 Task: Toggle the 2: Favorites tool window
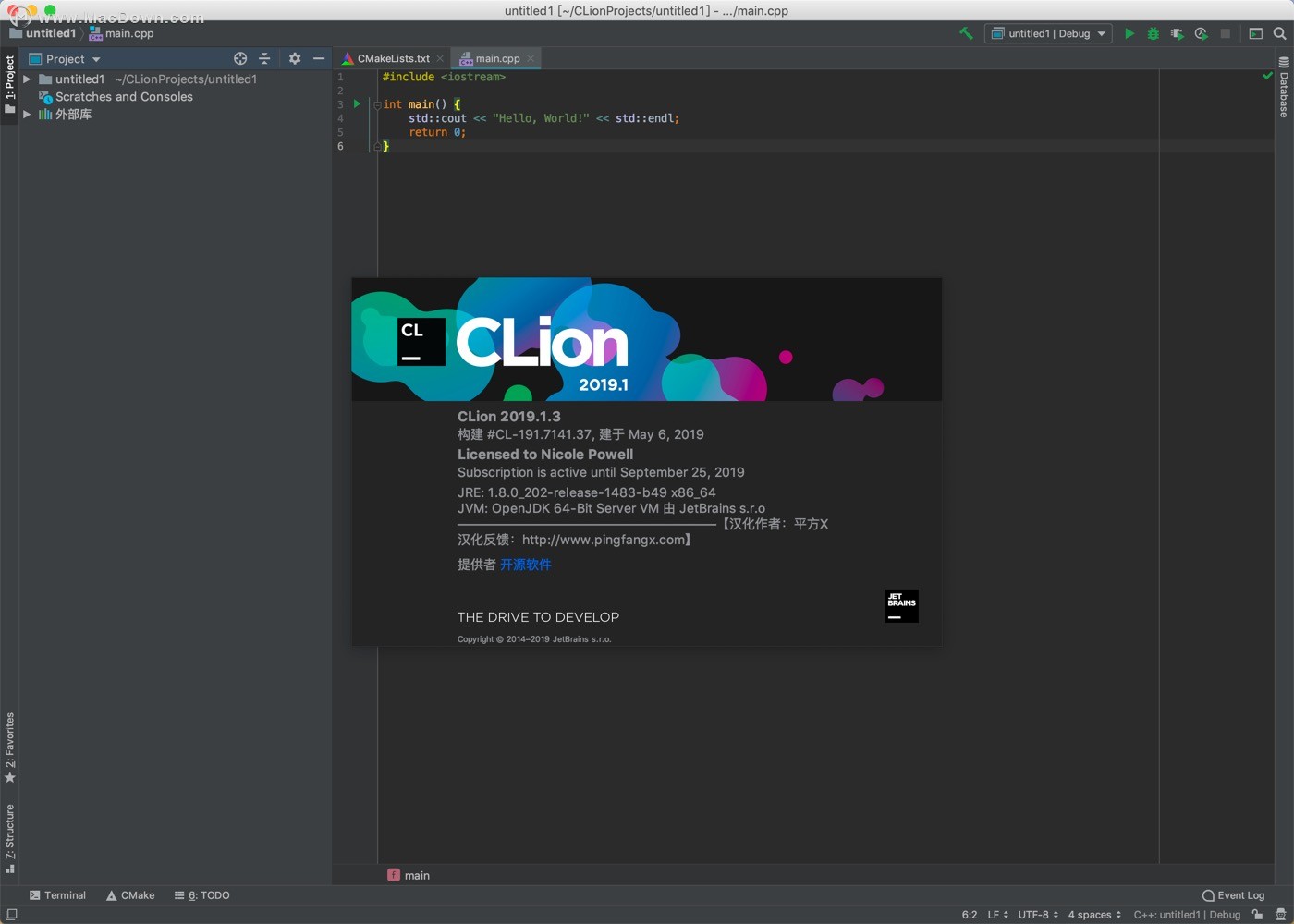pyautogui.click(x=9, y=748)
